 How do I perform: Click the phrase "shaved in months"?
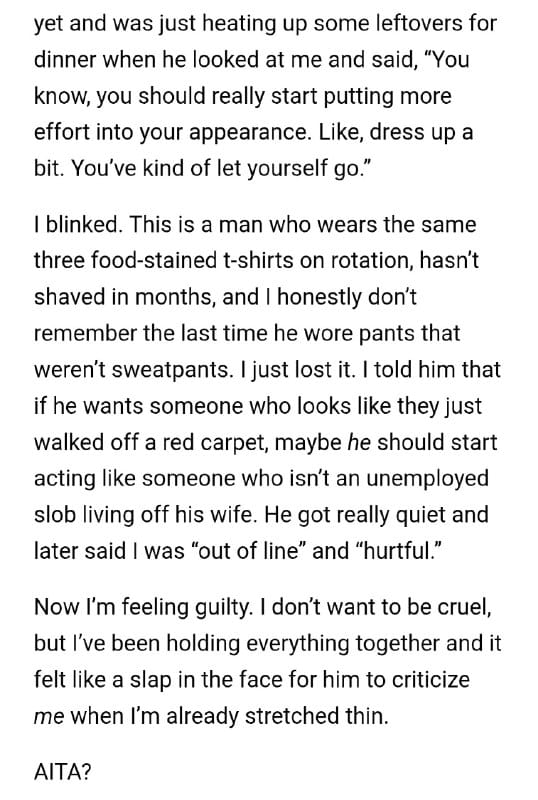125,297
